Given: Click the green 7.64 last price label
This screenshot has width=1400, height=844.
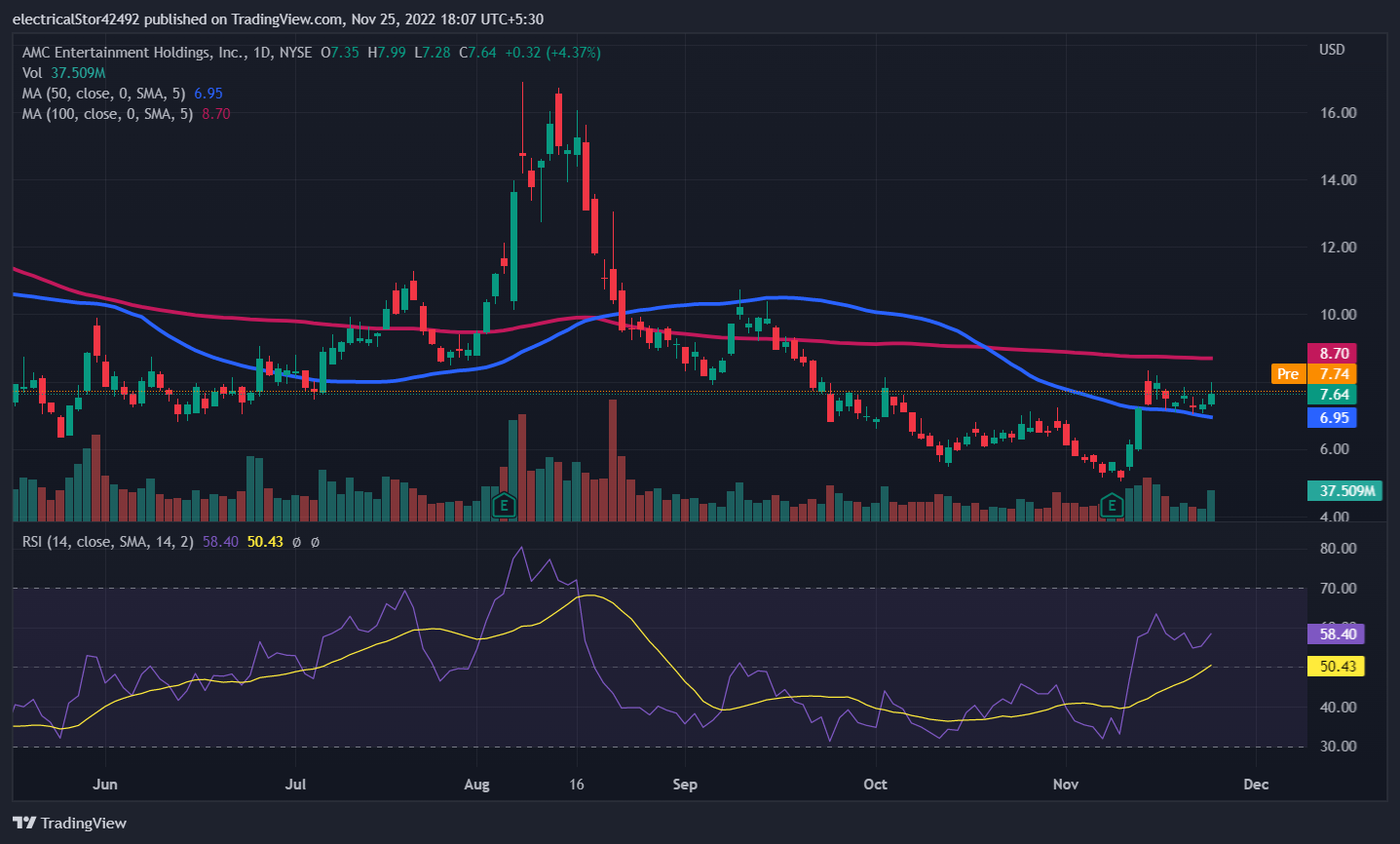Looking at the screenshot, I should [x=1333, y=395].
